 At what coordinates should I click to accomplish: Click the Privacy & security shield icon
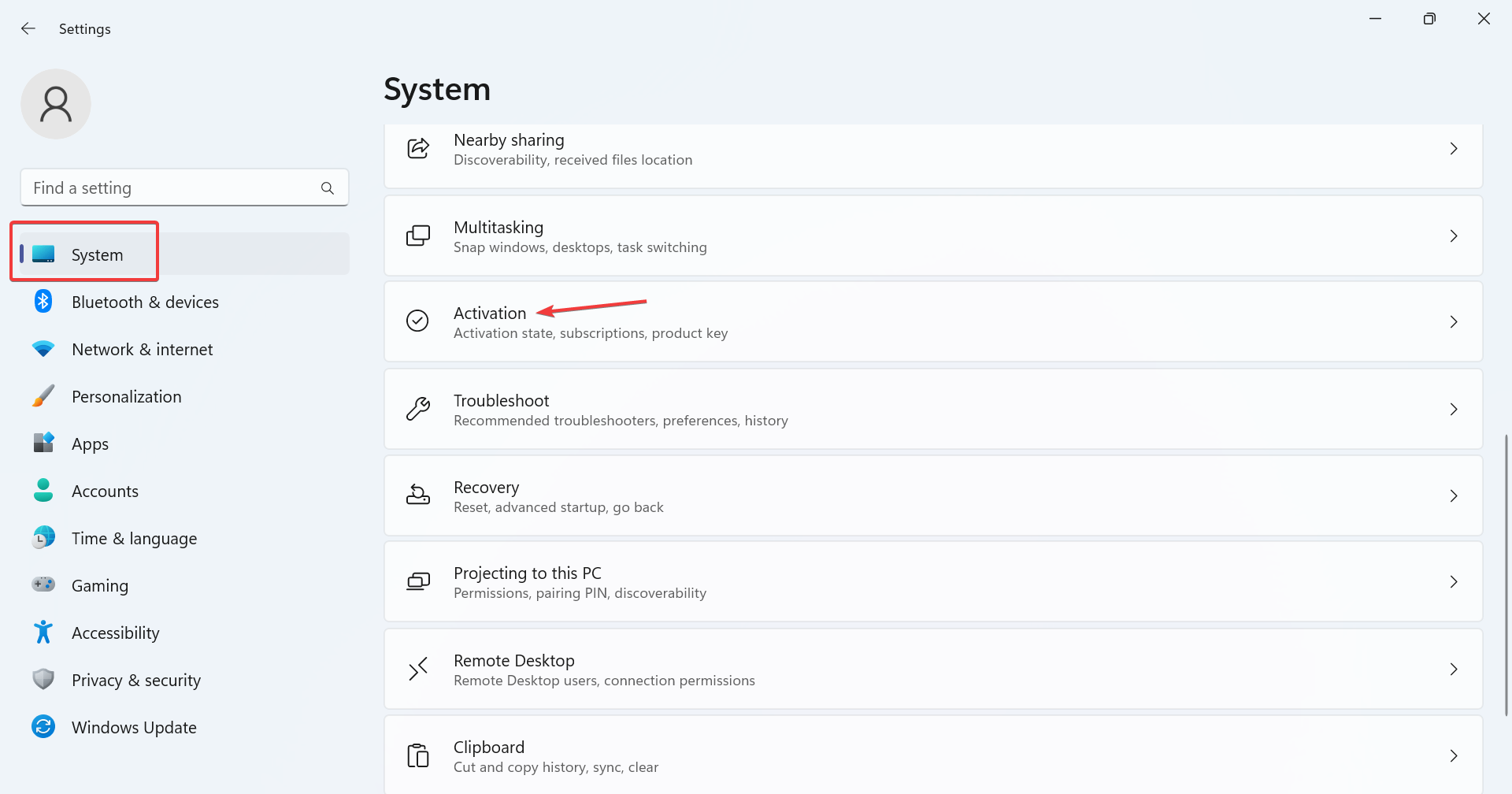[x=43, y=679]
